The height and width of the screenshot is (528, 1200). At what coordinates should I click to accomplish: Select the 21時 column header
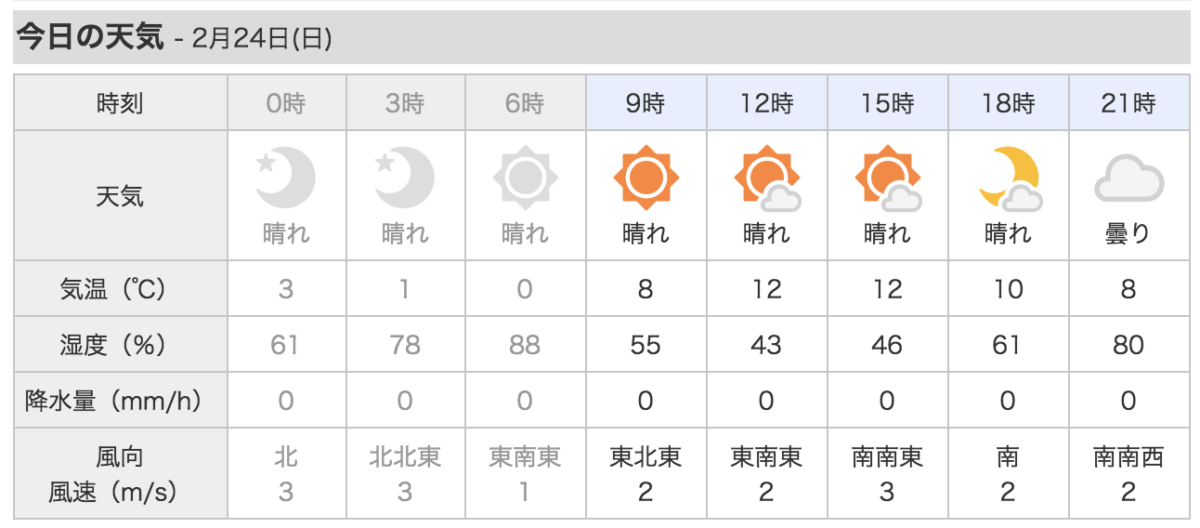(1128, 103)
